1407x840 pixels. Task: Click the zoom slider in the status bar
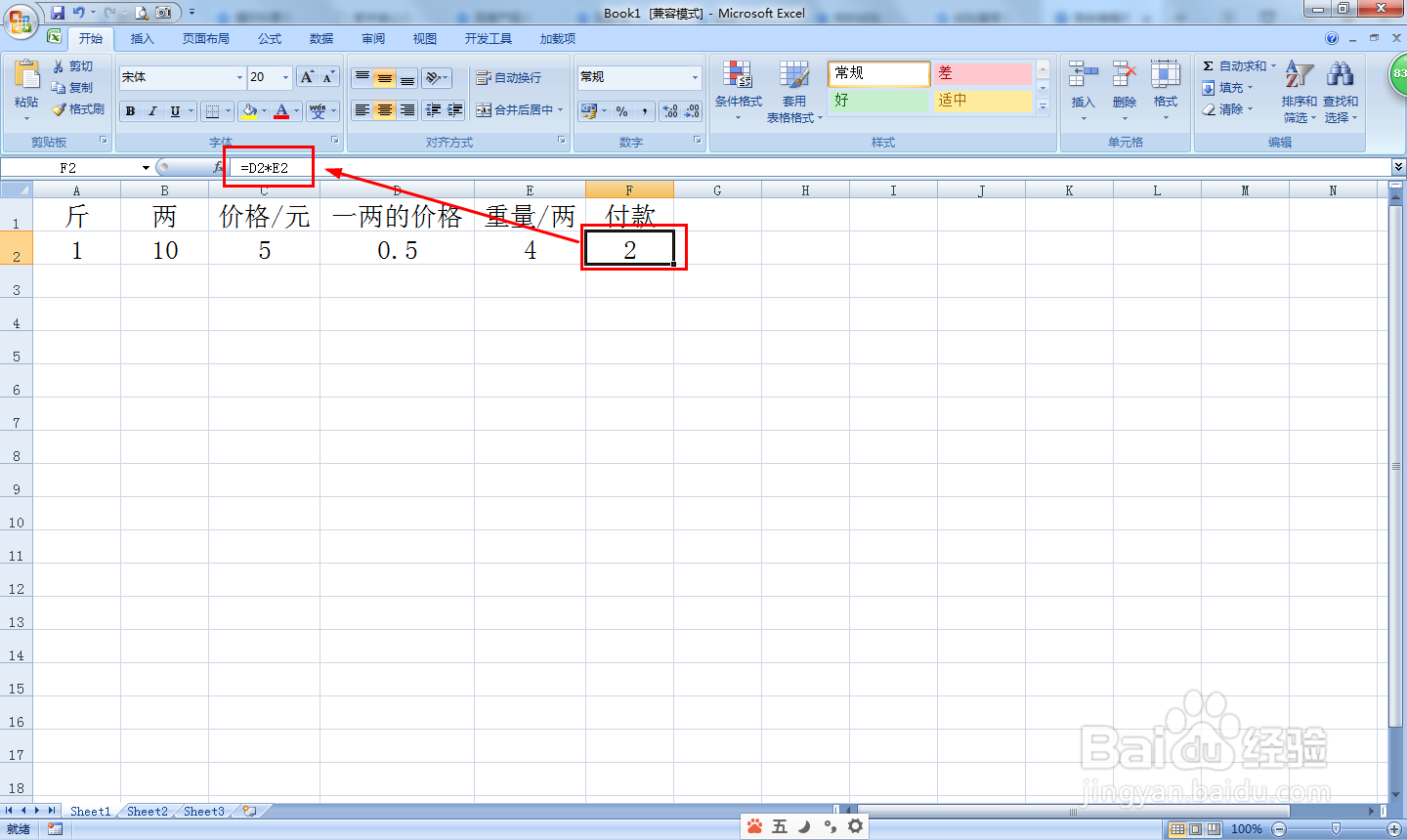coord(1337,829)
